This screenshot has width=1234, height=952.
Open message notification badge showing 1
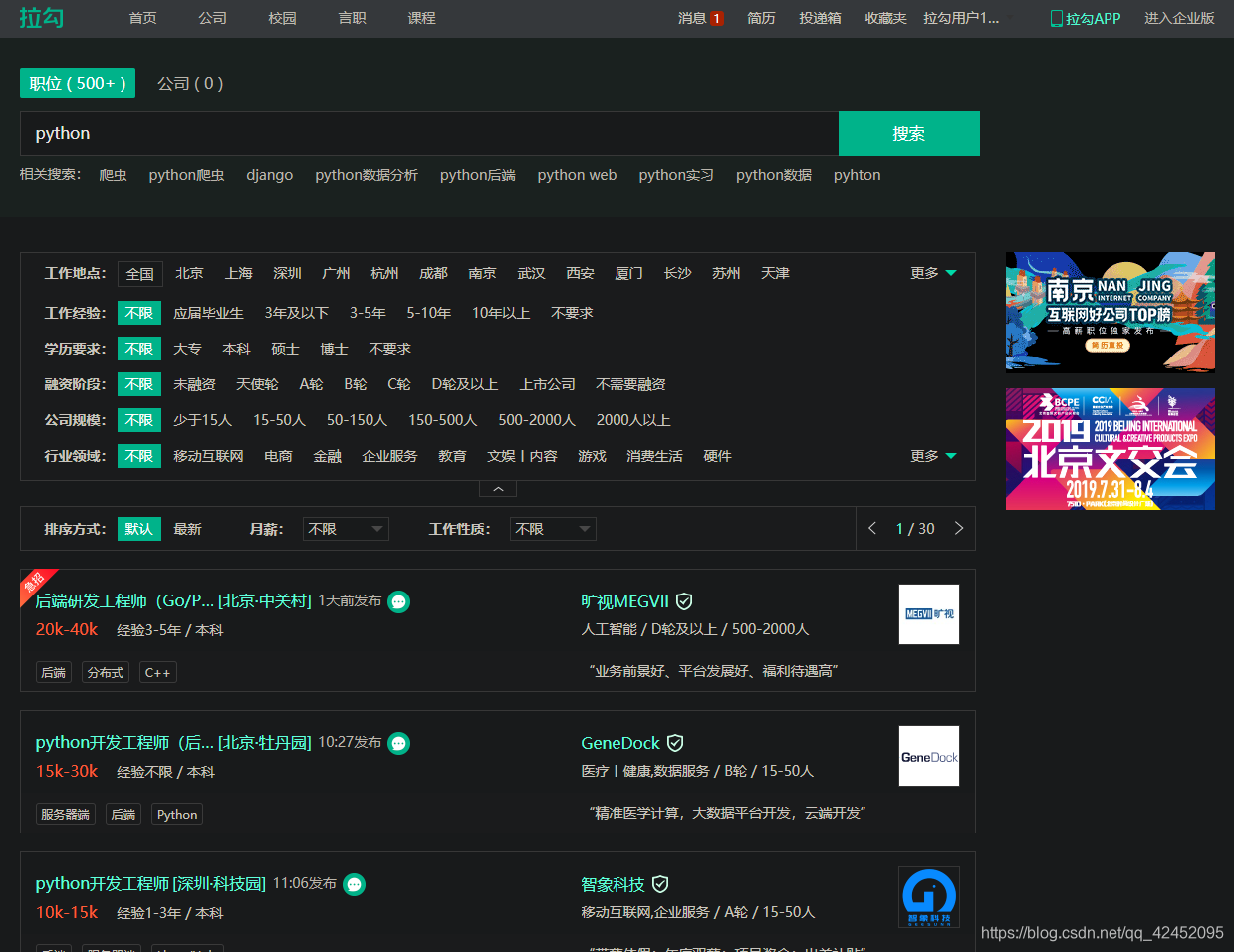[x=717, y=18]
